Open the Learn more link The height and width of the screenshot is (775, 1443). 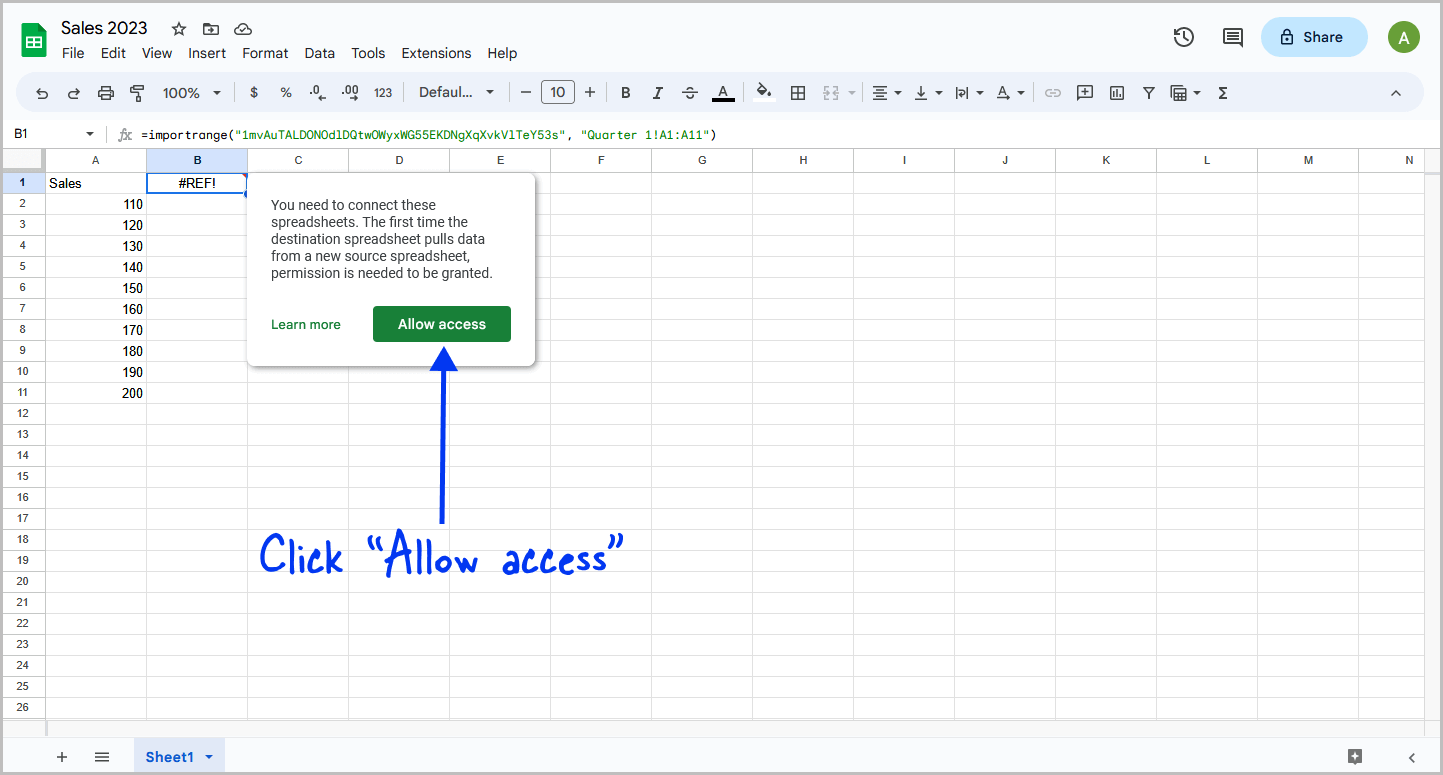[306, 324]
